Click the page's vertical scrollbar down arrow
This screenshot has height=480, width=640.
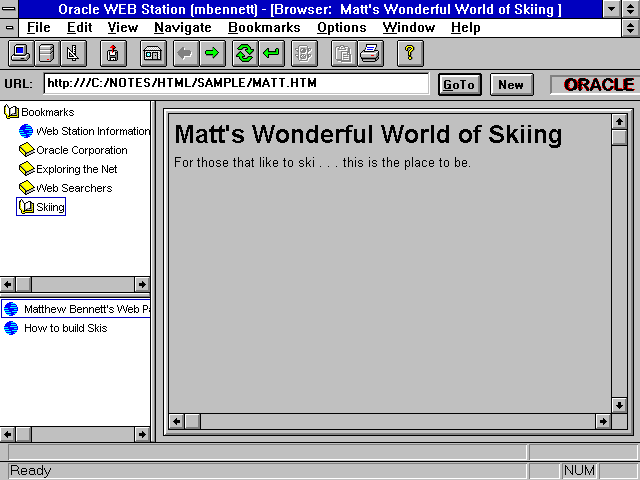pos(619,405)
